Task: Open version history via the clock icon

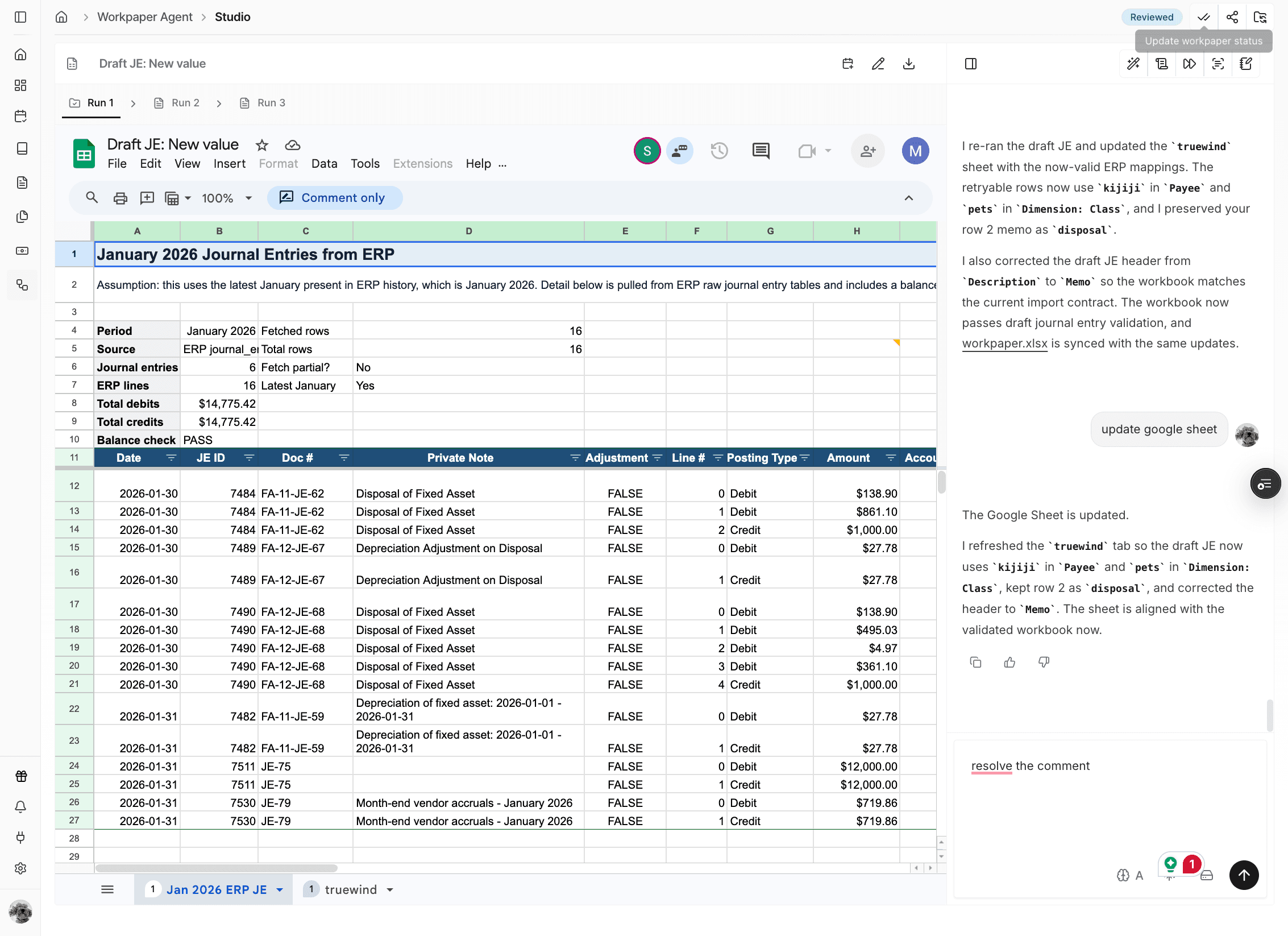Action: (719, 151)
